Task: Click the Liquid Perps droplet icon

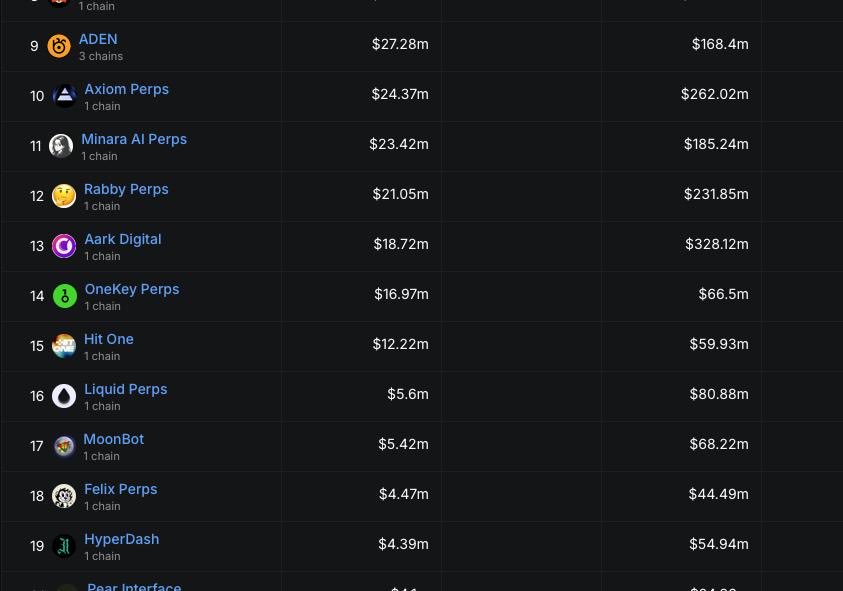Action: (64, 396)
